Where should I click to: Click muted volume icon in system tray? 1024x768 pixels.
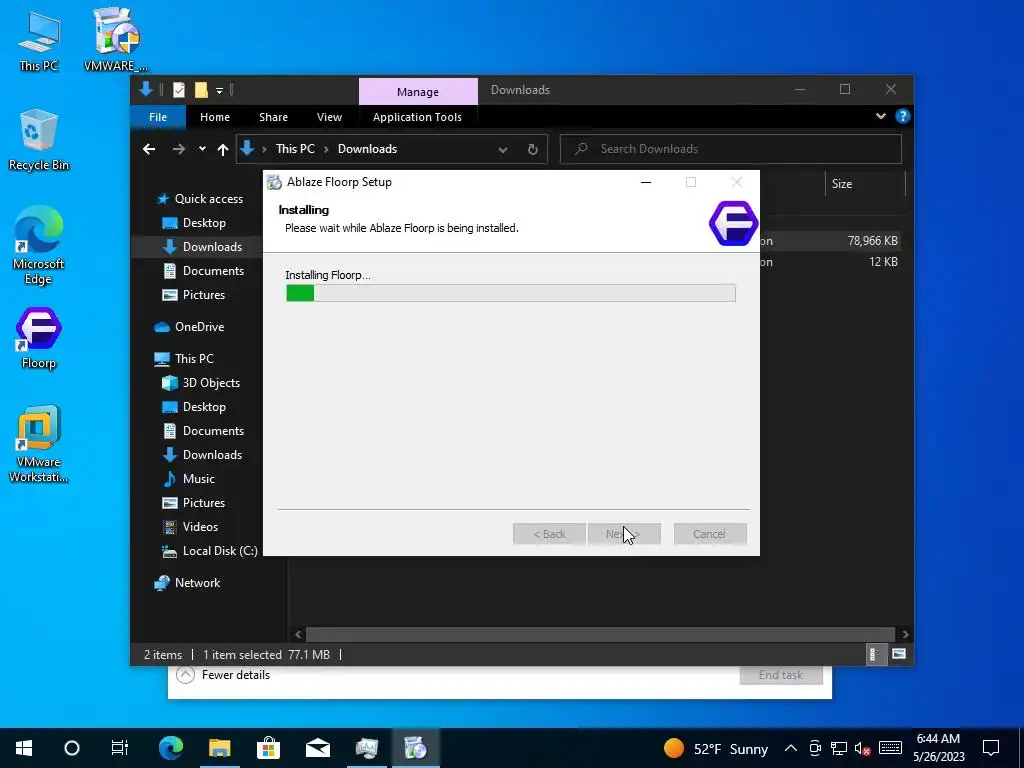pos(862,748)
